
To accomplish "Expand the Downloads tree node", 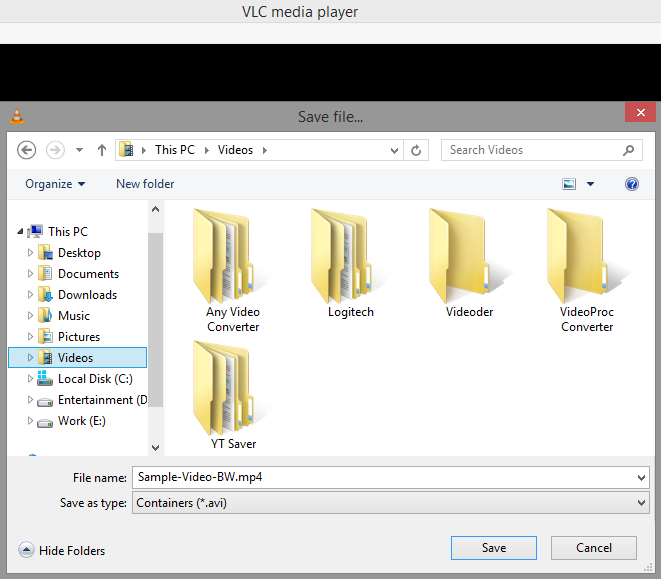I will (31, 295).
